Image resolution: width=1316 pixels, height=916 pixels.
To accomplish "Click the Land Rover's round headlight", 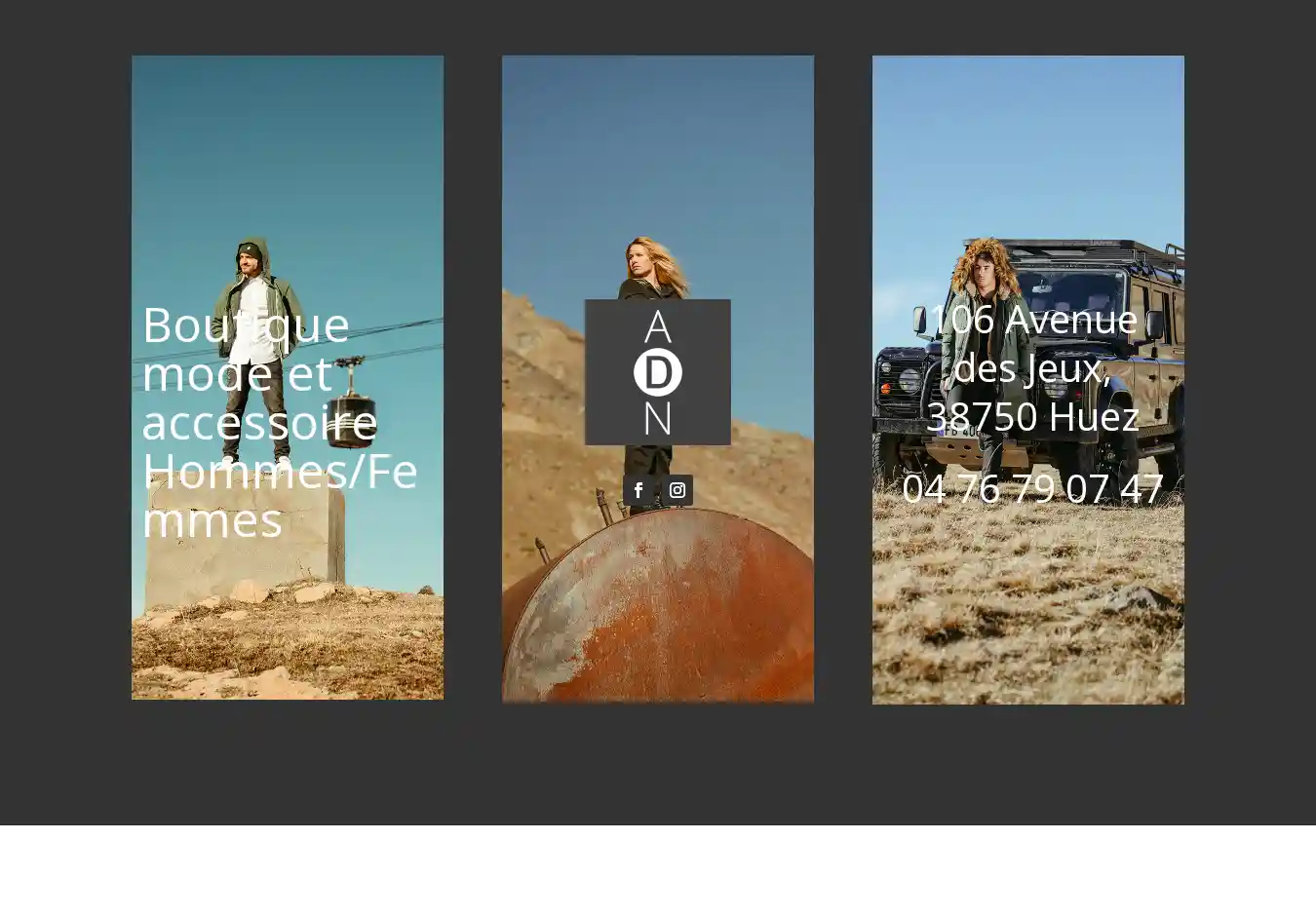I will coord(910,381).
